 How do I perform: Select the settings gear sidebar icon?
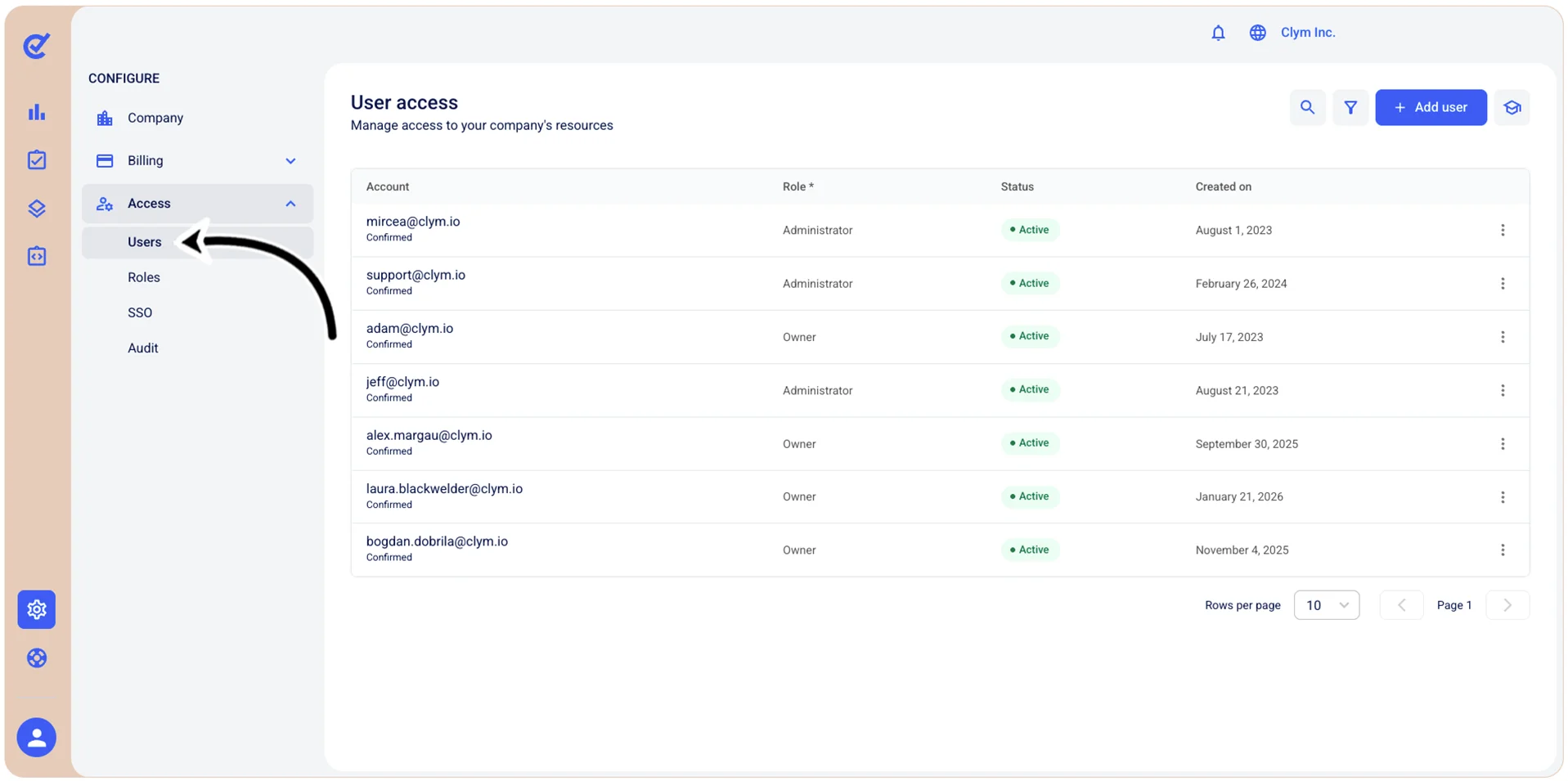[37, 609]
